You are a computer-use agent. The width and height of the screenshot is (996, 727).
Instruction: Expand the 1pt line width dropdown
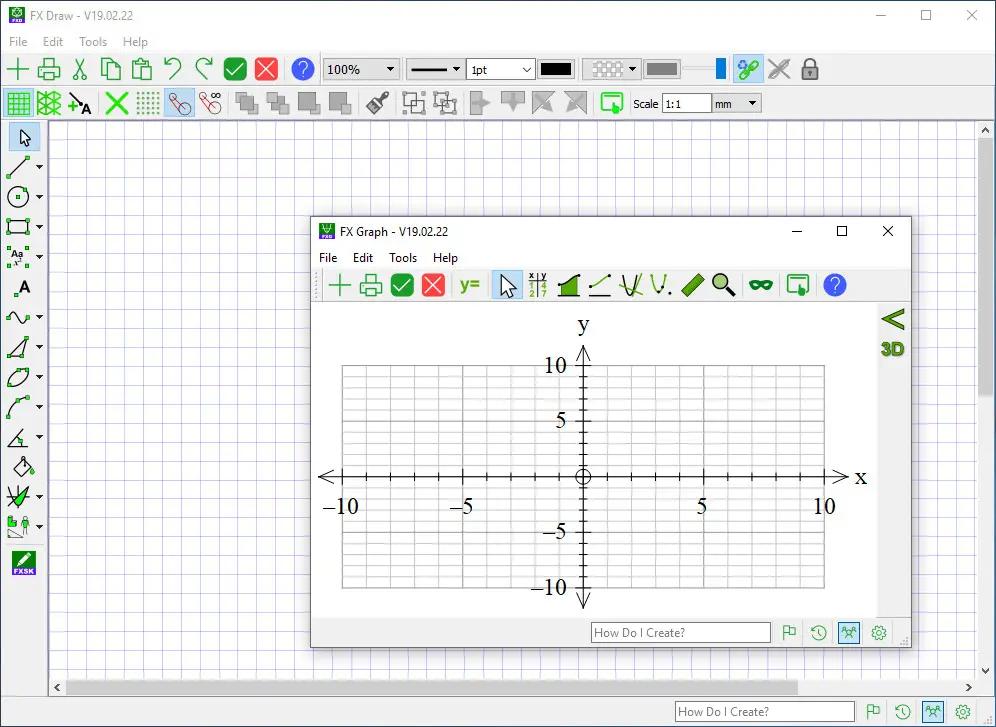tap(501, 70)
